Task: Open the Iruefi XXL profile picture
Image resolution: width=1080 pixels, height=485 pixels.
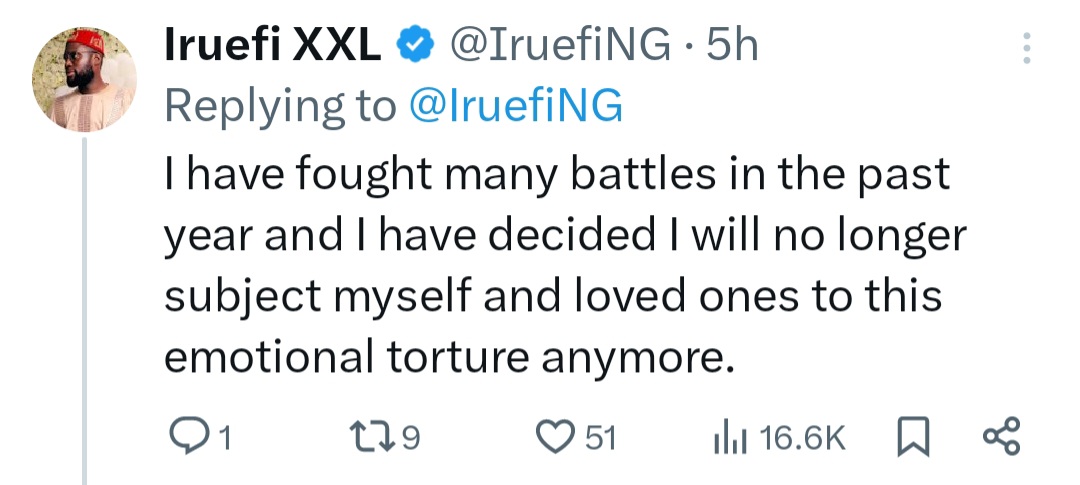Action: click(85, 78)
